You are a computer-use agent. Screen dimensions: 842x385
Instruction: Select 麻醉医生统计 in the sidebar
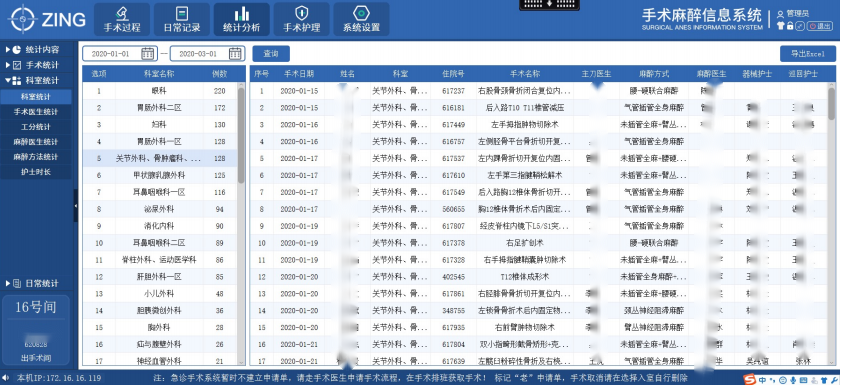point(35,142)
